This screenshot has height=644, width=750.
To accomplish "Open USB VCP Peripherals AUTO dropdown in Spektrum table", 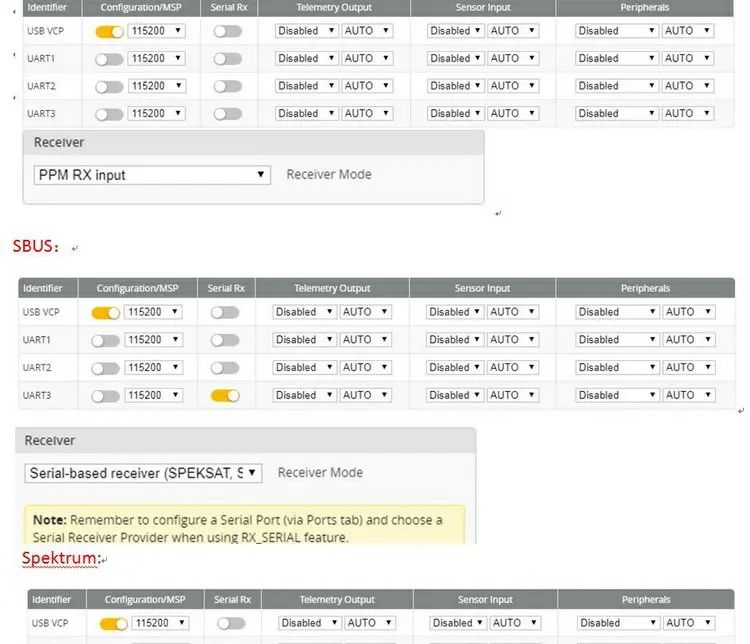I will coord(689,623).
